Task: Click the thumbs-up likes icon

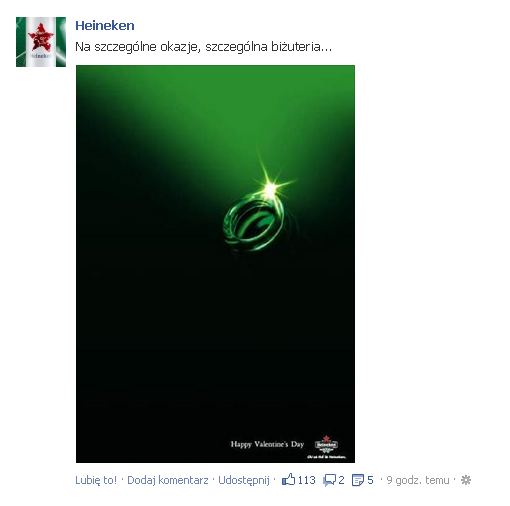Action: [288, 480]
